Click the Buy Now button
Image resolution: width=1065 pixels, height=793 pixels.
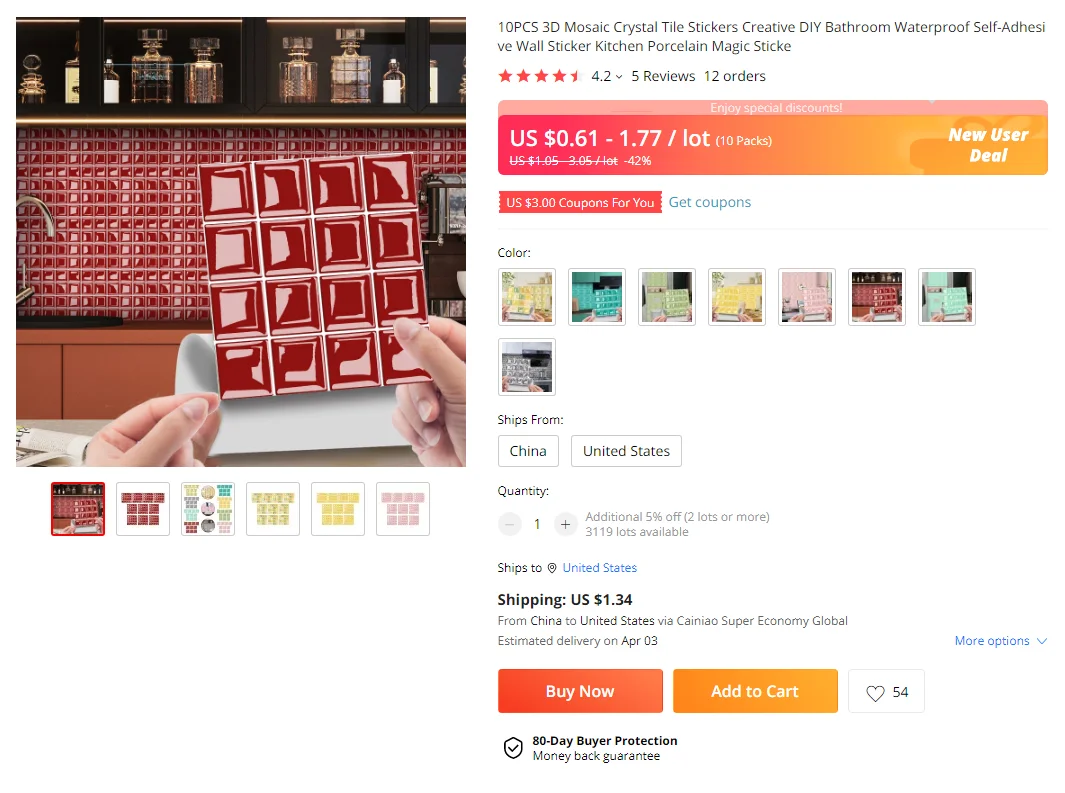point(580,691)
